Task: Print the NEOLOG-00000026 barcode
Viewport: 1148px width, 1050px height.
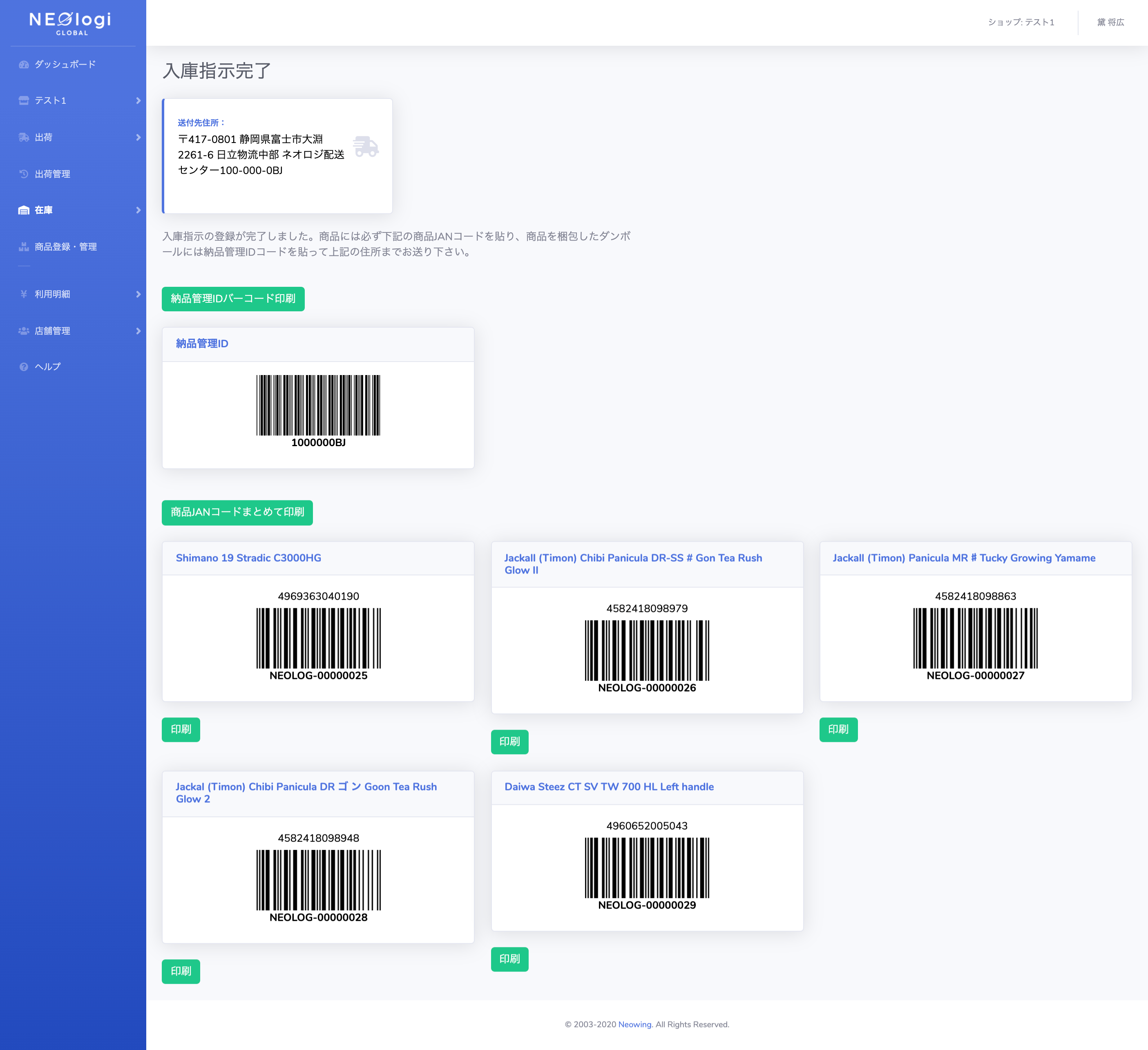Action: pos(509,742)
